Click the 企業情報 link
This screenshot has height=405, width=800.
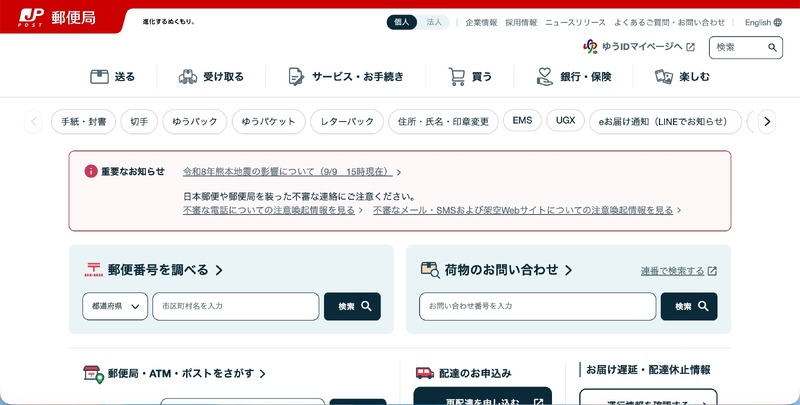(x=481, y=22)
